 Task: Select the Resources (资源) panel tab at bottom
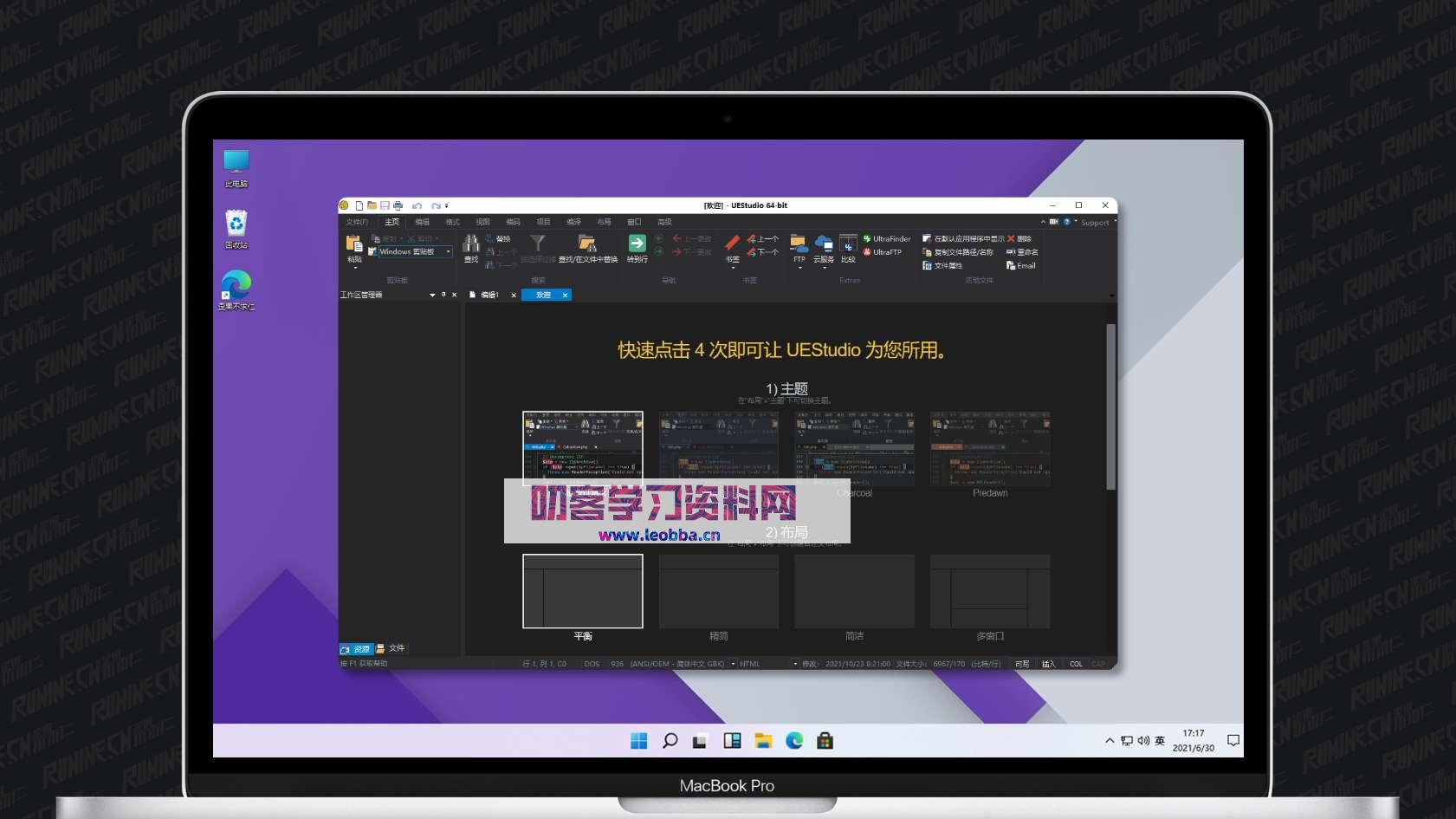pyautogui.click(x=355, y=649)
